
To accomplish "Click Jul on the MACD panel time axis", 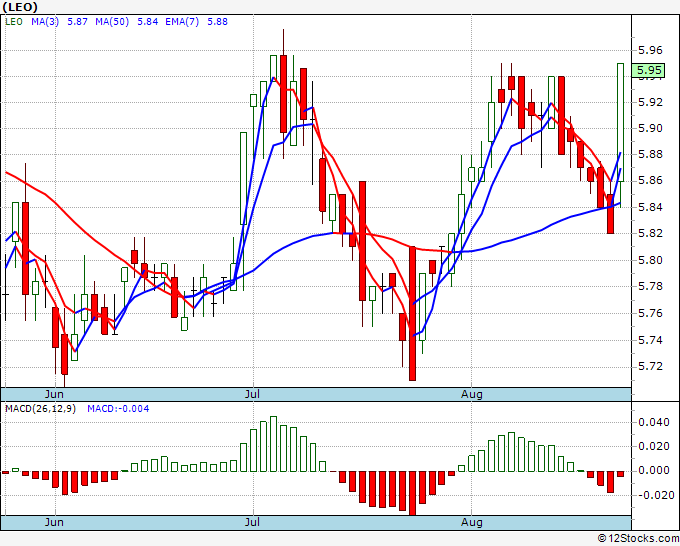I will pyautogui.click(x=252, y=522).
